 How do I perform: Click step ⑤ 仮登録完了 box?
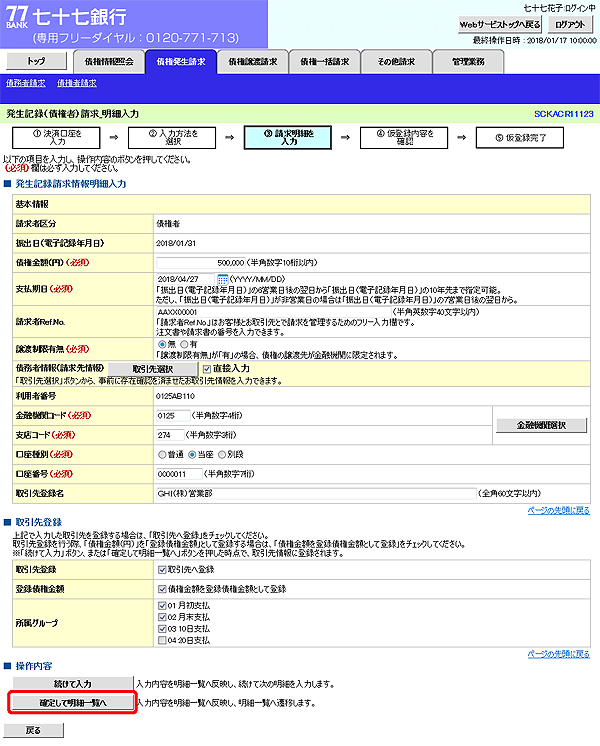point(520,137)
